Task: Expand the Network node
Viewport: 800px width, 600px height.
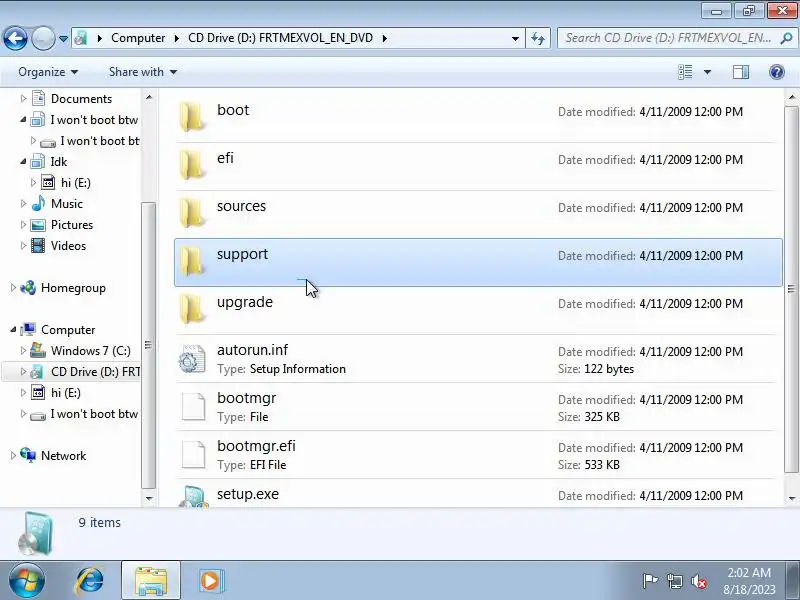Action: [13, 456]
